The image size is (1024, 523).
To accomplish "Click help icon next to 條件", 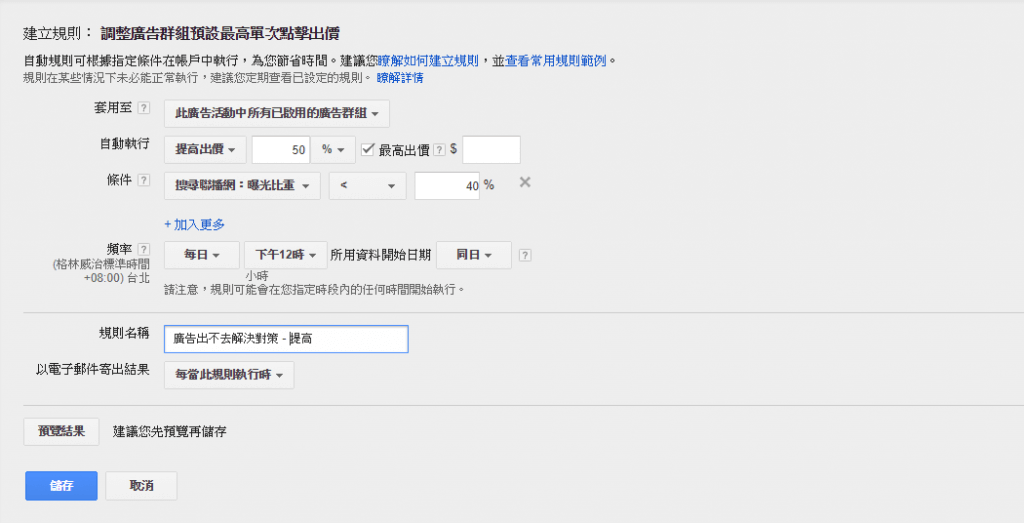I will pyautogui.click(x=144, y=180).
